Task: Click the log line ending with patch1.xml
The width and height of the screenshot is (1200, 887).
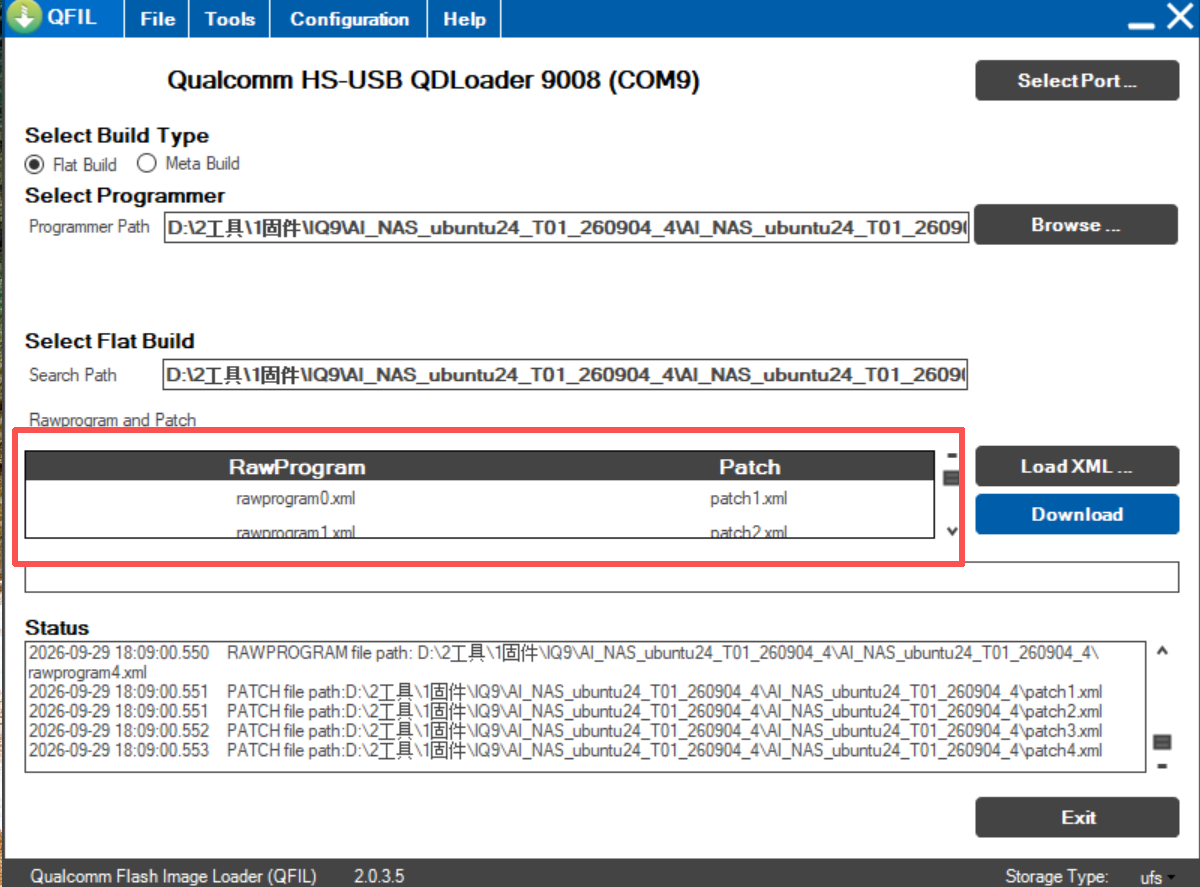Action: click(x=566, y=691)
